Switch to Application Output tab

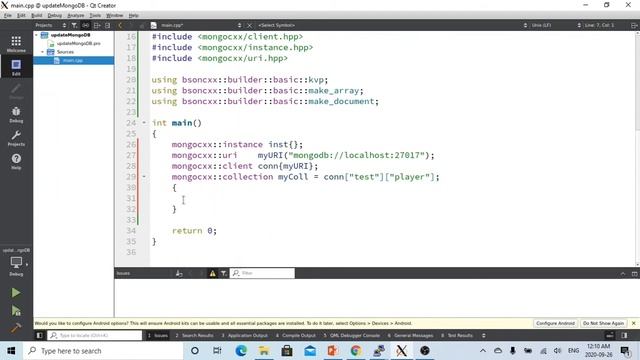pyautogui.click(x=244, y=336)
